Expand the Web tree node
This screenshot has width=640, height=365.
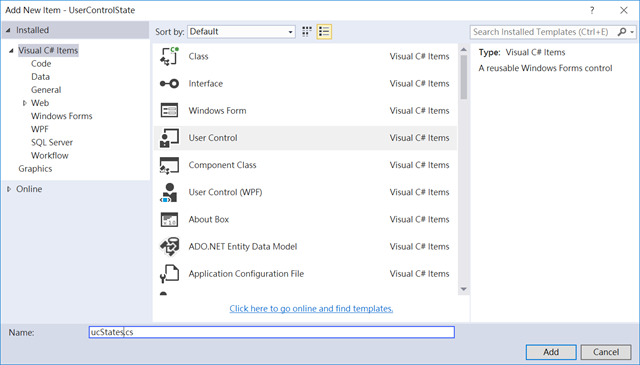pyautogui.click(x=24, y=103)
